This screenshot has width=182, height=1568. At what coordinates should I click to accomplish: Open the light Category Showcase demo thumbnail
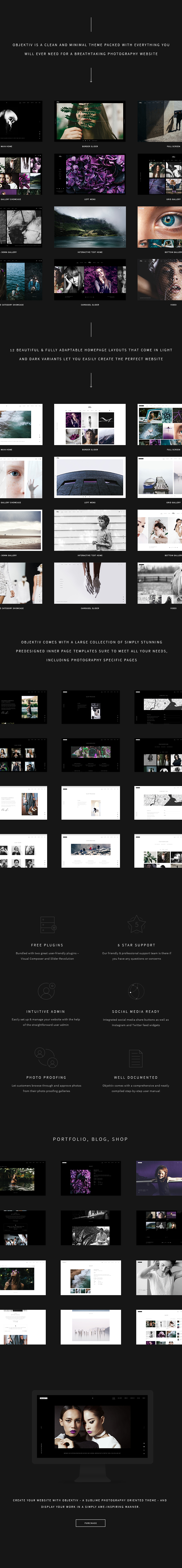click(21, 583)
